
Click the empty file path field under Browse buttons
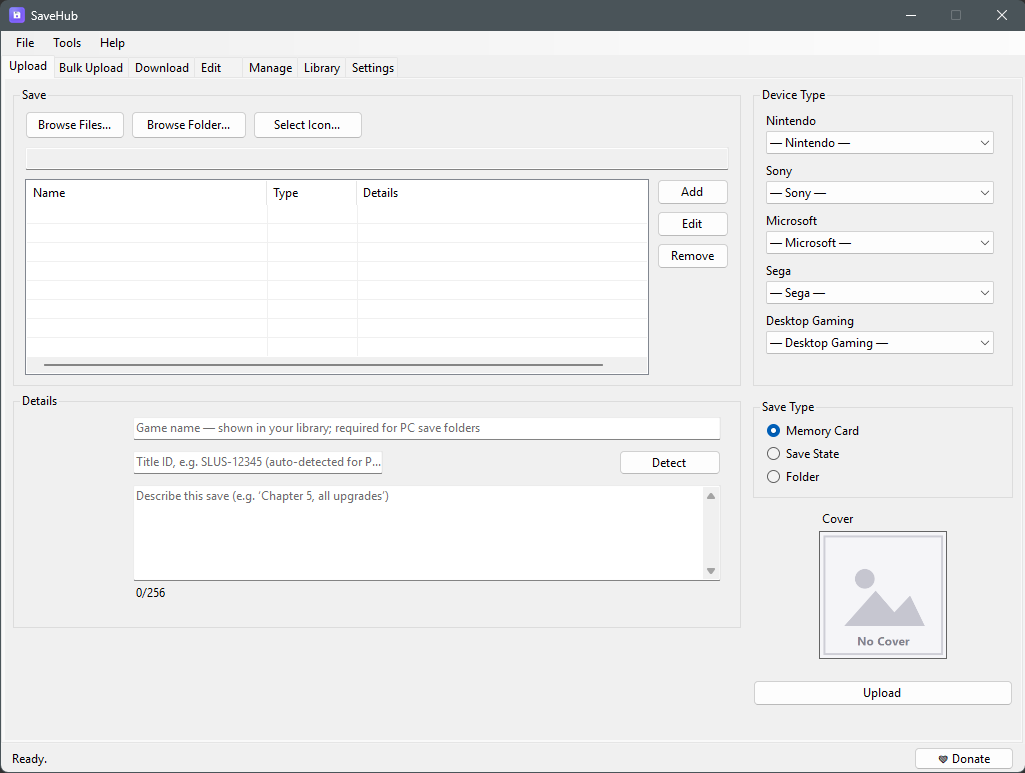coord(377,159)
